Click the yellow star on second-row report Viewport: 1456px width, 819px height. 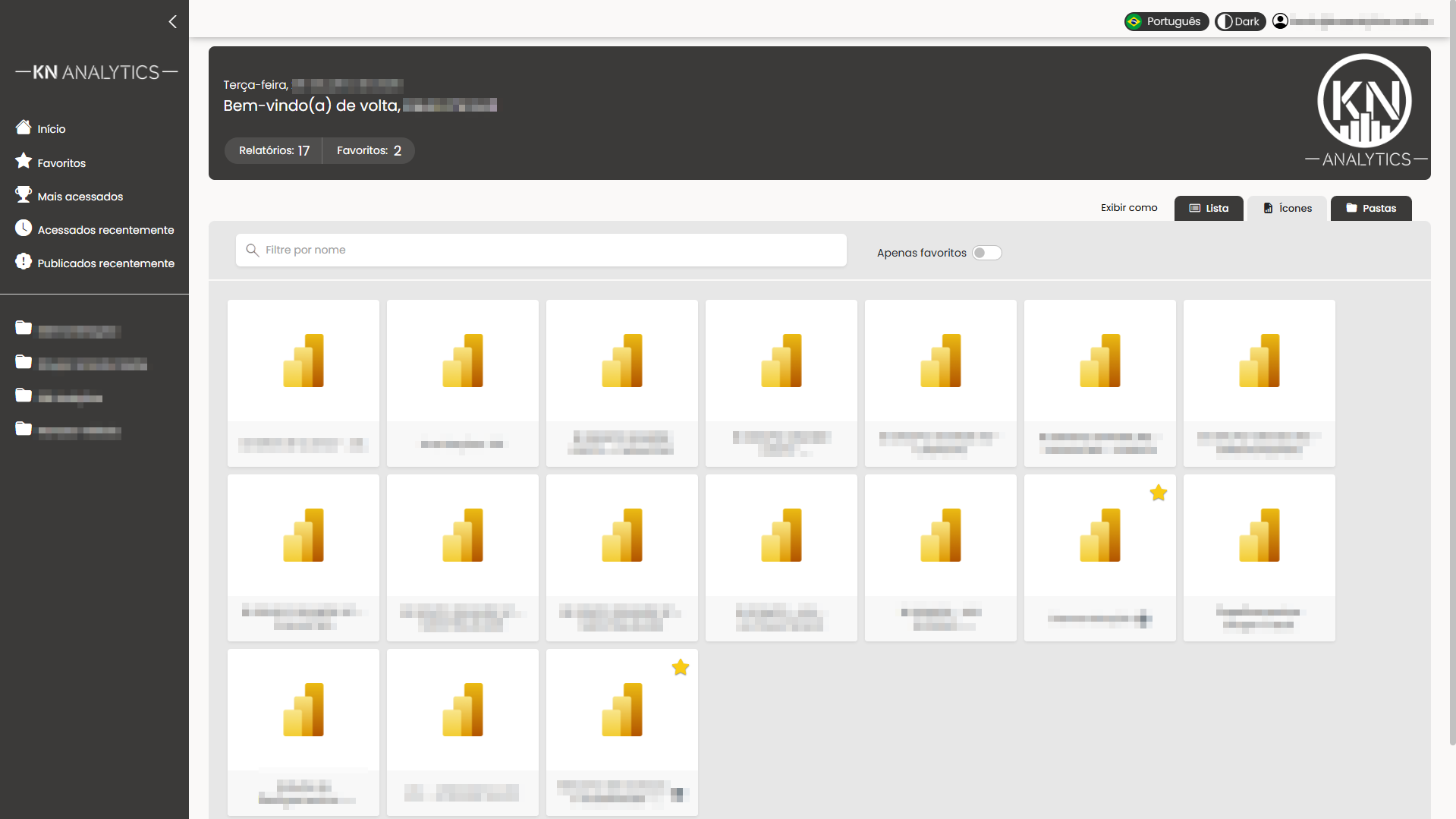[1158, 493]
